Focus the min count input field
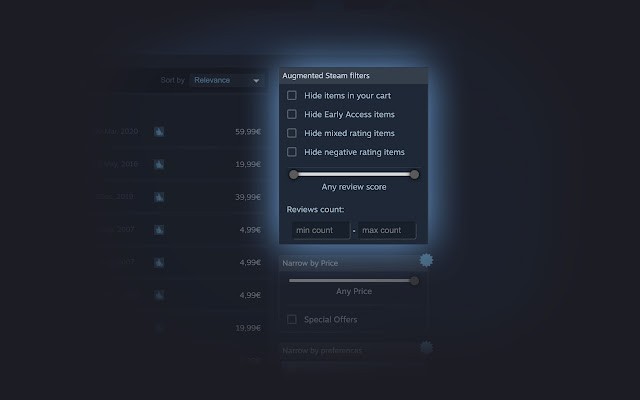The image size is (640, 400). coord(321,230)
